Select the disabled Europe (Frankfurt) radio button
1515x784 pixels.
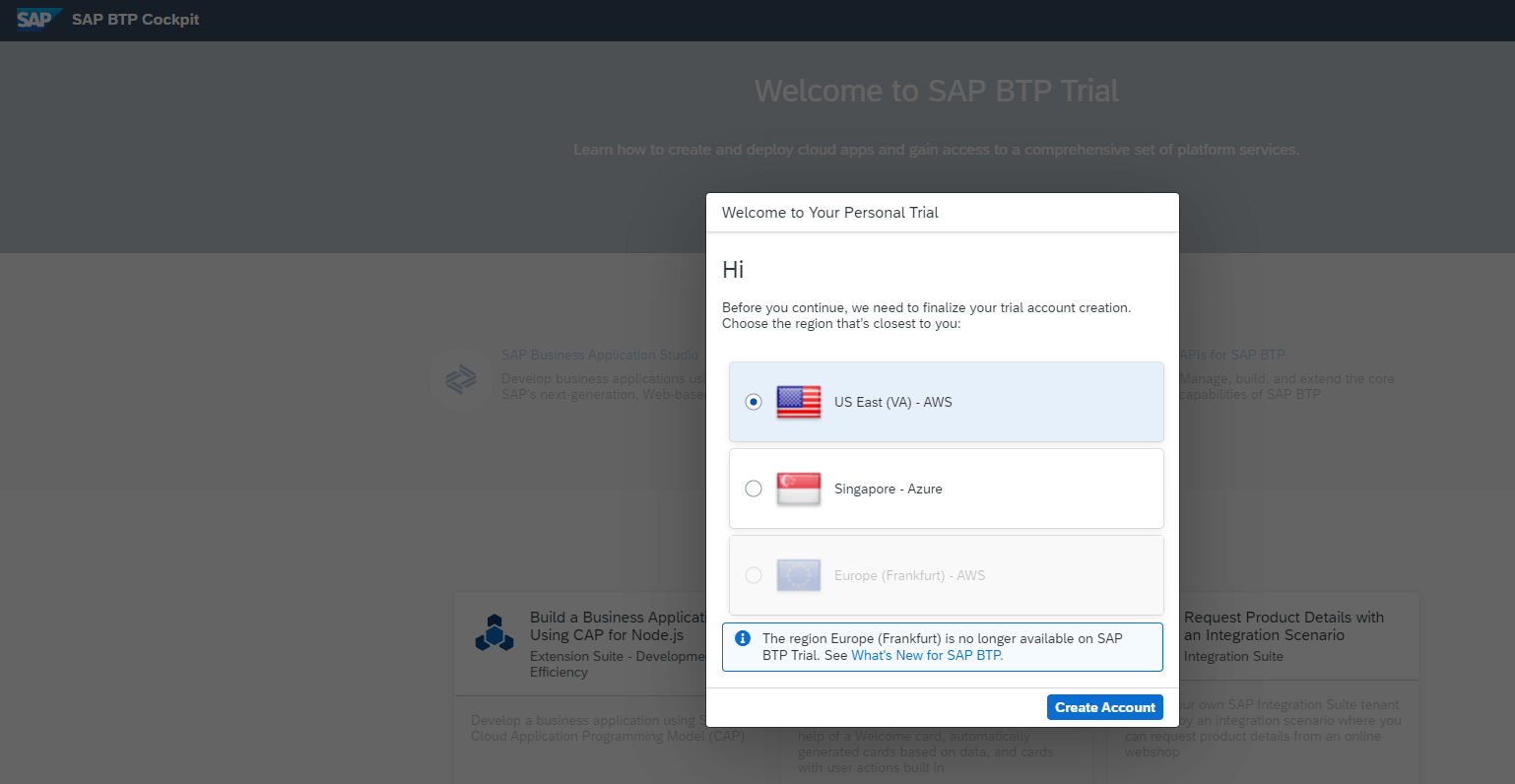(754, 575)
